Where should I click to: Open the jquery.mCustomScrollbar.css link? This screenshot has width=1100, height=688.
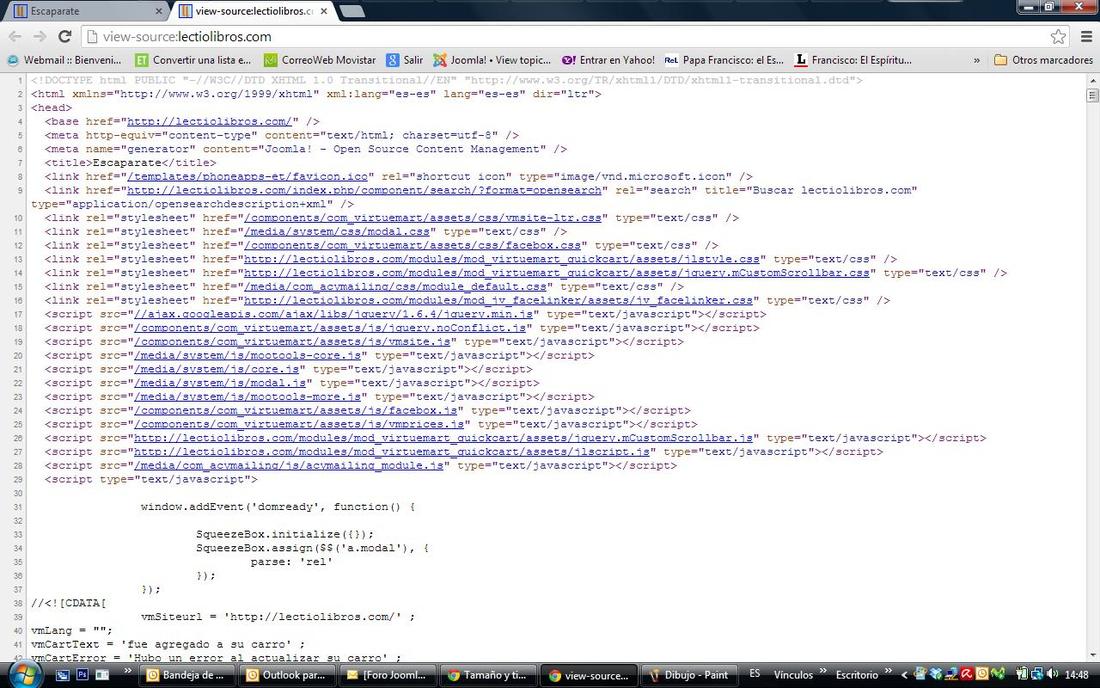[x=556, y=273]
